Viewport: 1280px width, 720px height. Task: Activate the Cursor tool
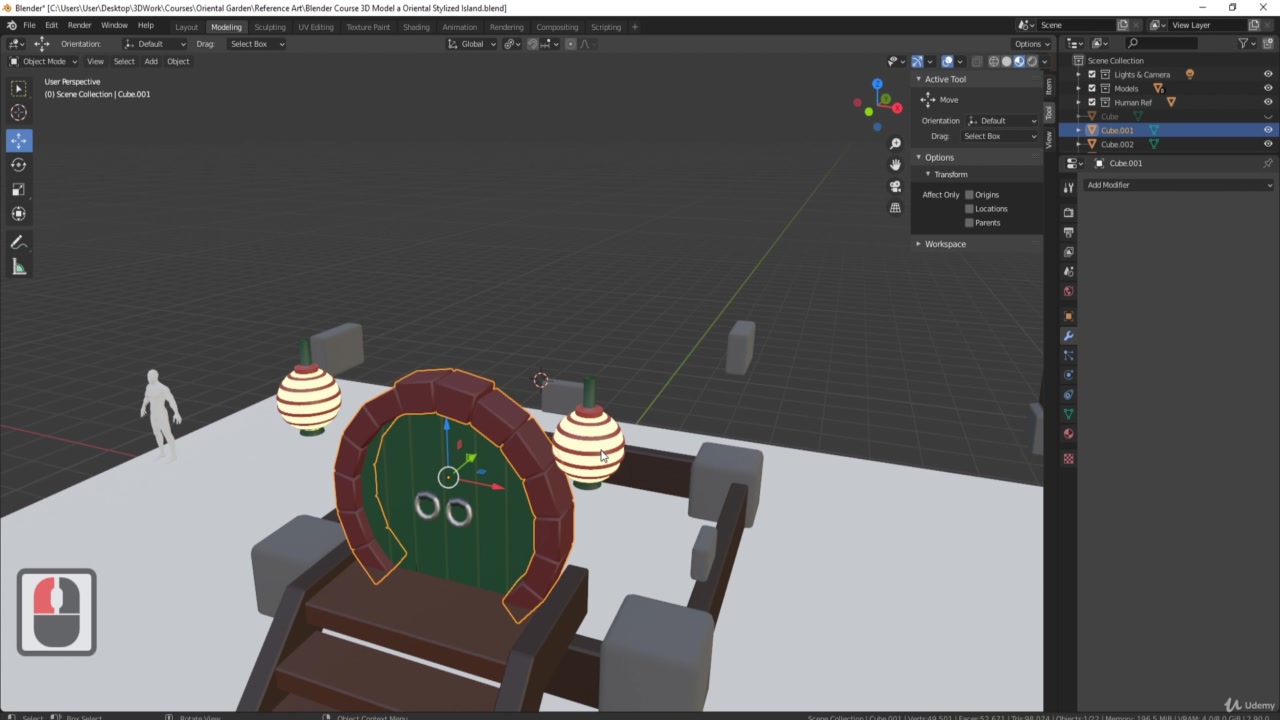pyautogui.click(x=18, y=113)
